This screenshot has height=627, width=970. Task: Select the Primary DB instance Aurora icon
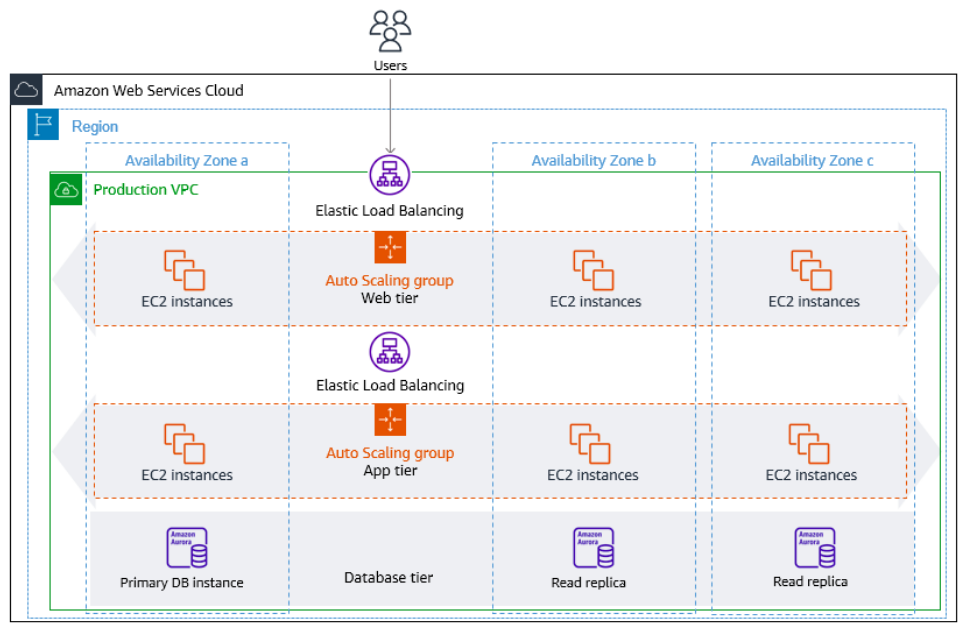[x=187, y=548]
